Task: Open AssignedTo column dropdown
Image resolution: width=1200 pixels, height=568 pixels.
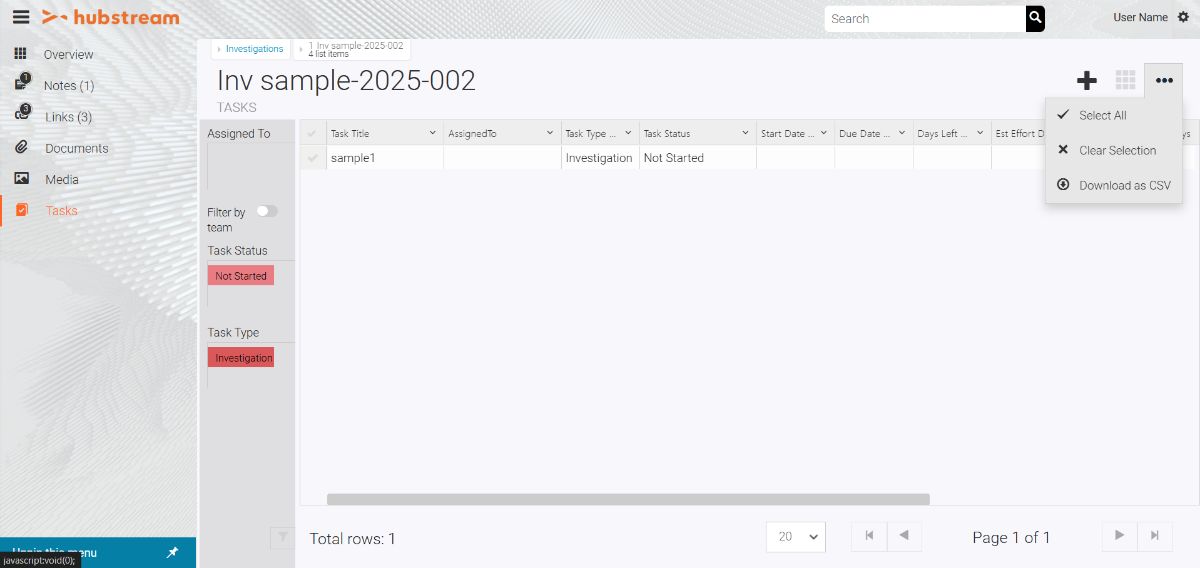Action: [x=550, y=133]
